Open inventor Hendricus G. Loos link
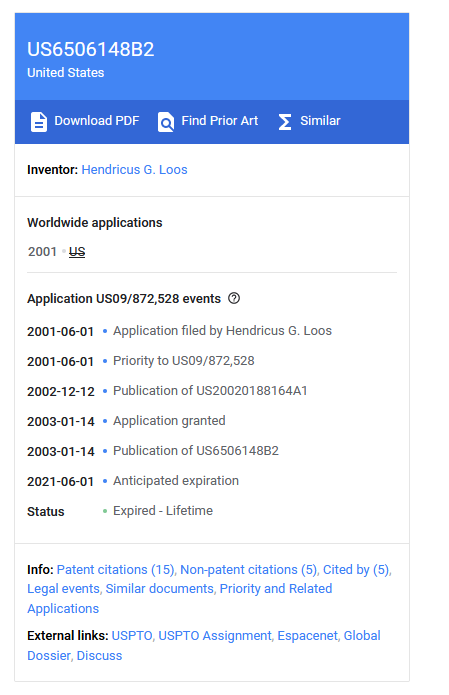This screenshot has width=449, height=695. [x=134, y=170]
